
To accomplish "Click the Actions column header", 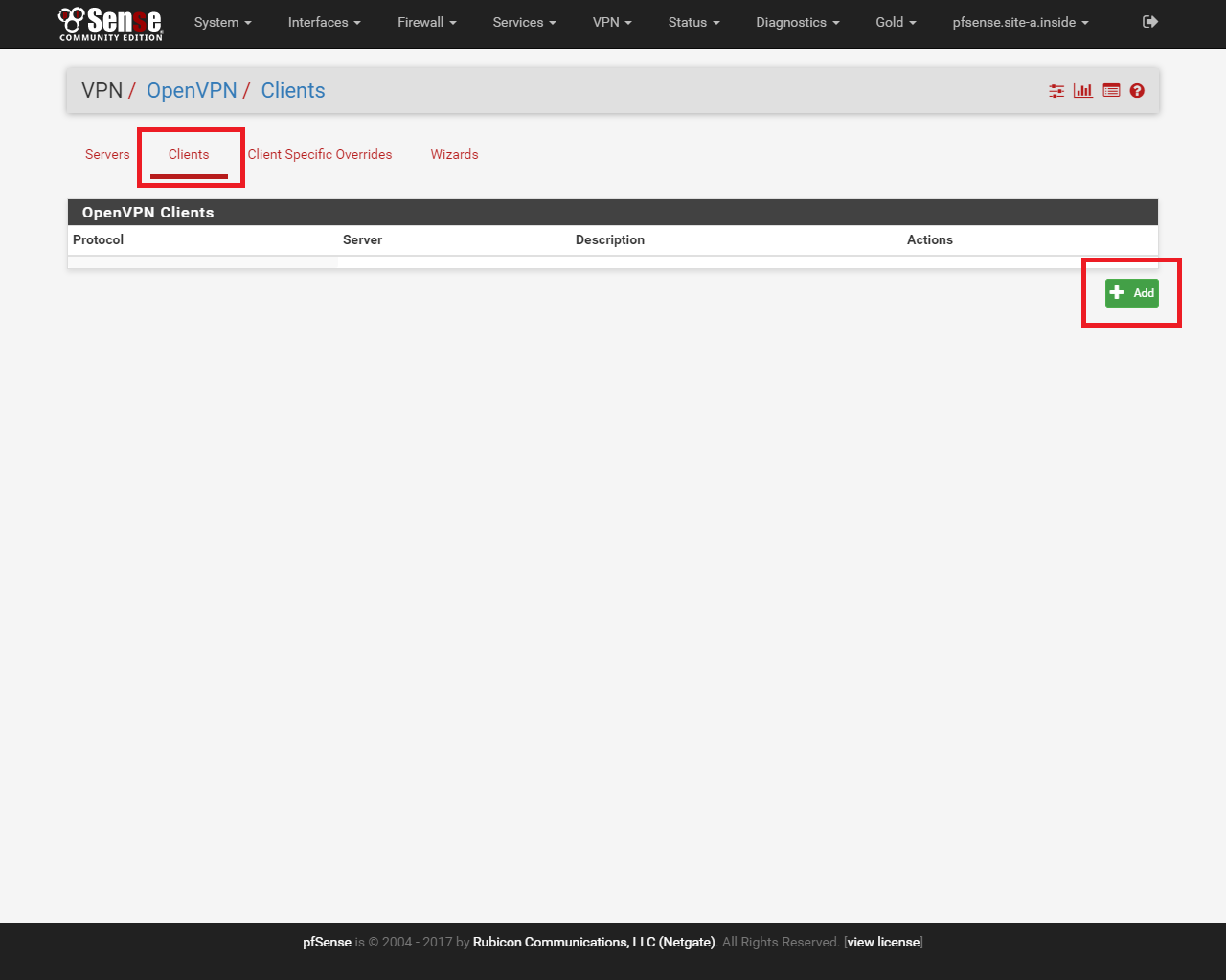I will click(x=930, y=239).
